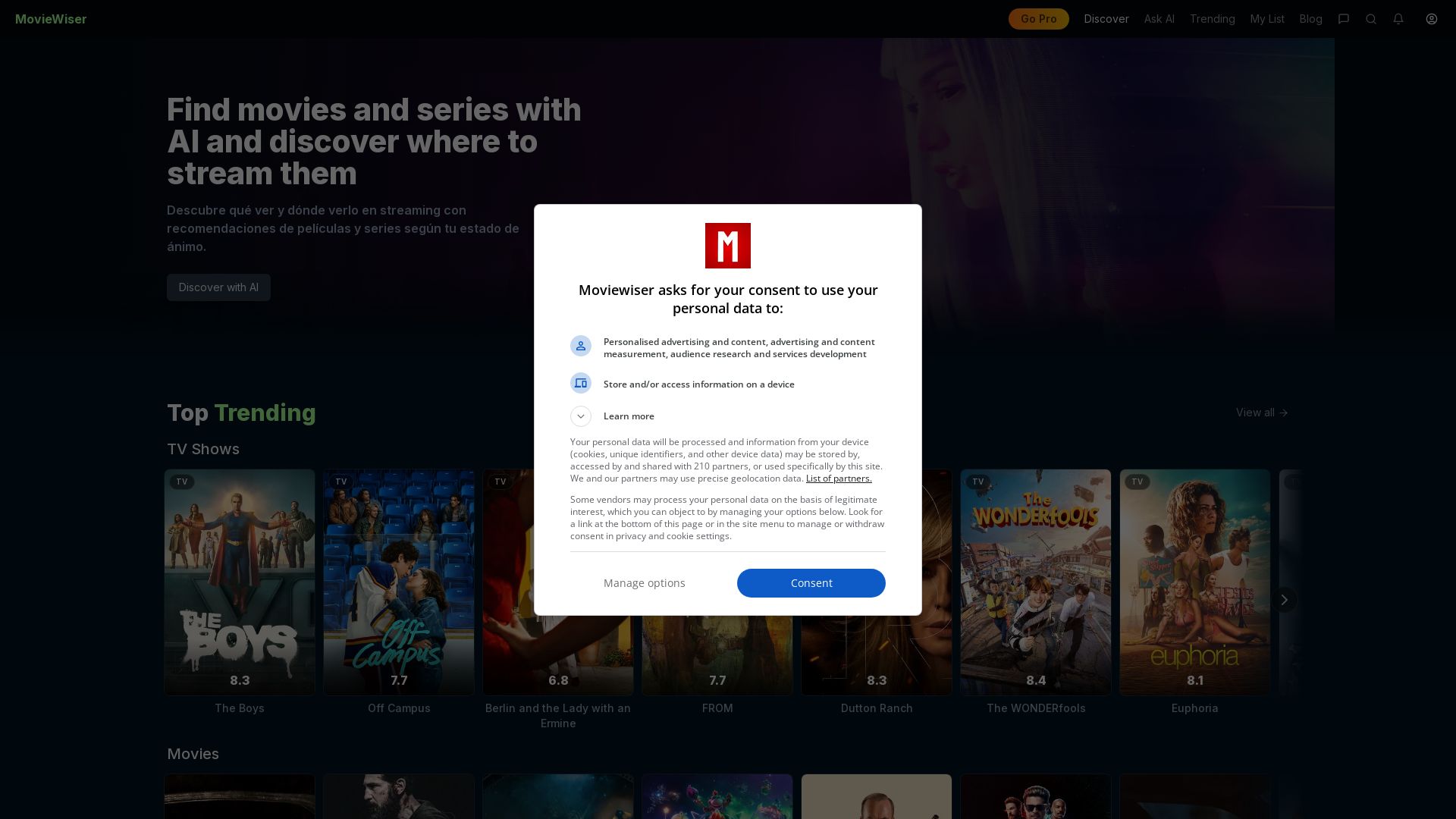Screen dimensions: 1456x819
Task: Click Manage options in consent dialog
Action: tap(645, 583)
